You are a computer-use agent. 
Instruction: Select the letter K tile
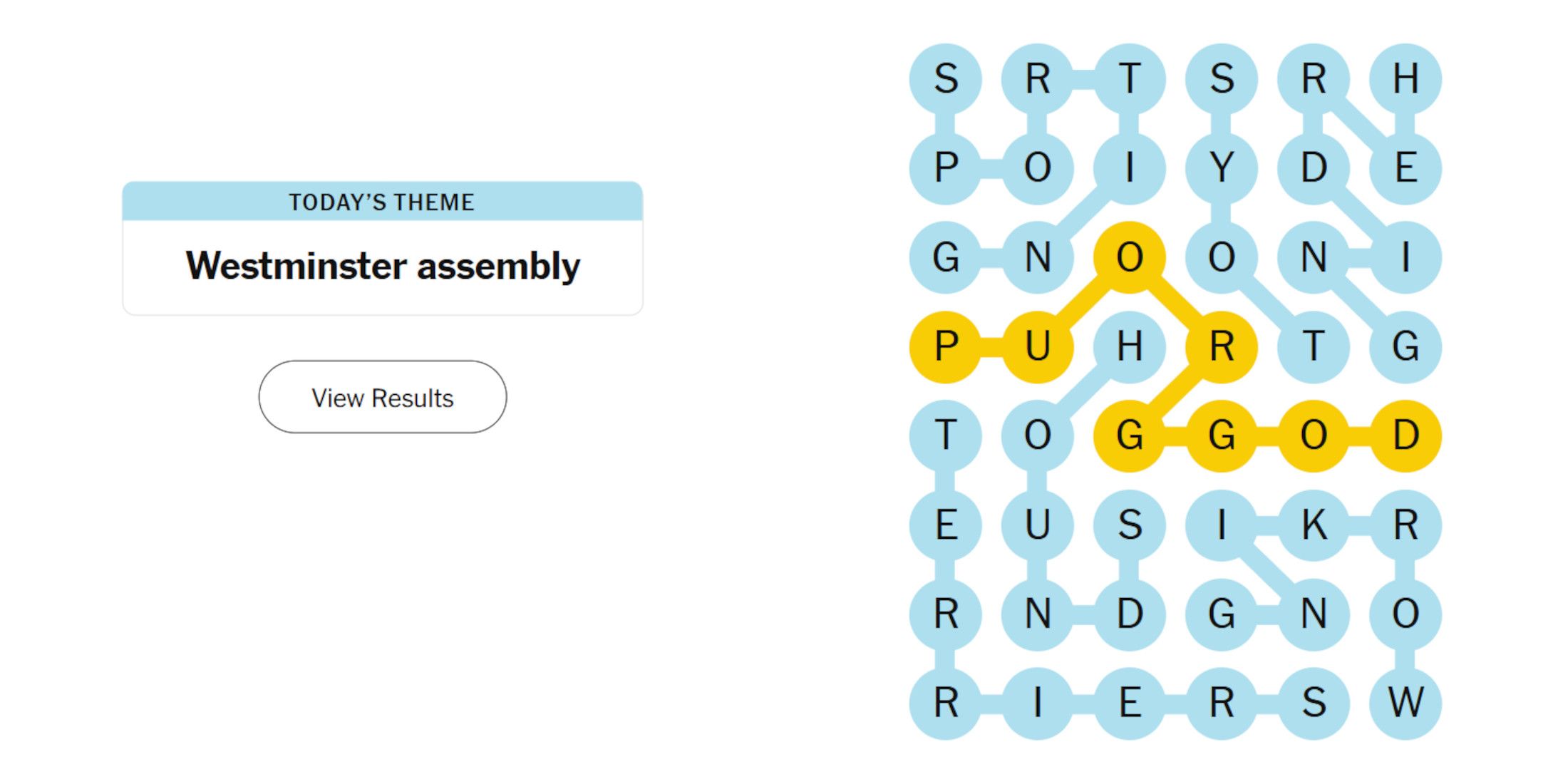click(x=1314, y=525)
